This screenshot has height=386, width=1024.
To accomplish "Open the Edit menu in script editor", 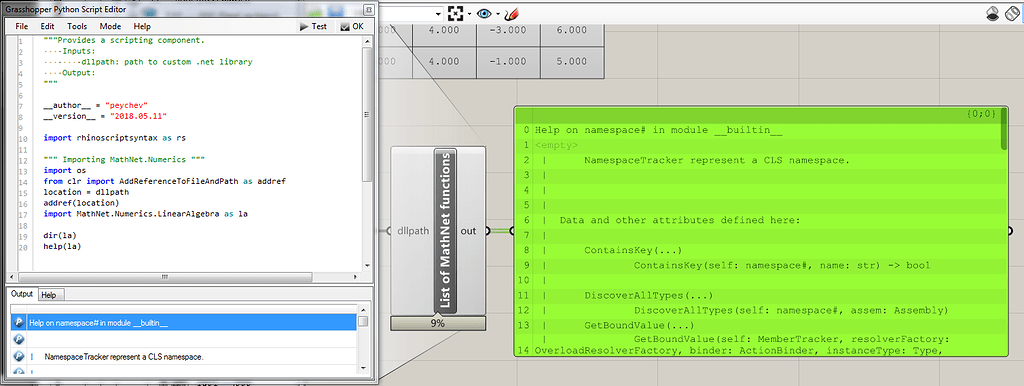I will pos(47,27).
